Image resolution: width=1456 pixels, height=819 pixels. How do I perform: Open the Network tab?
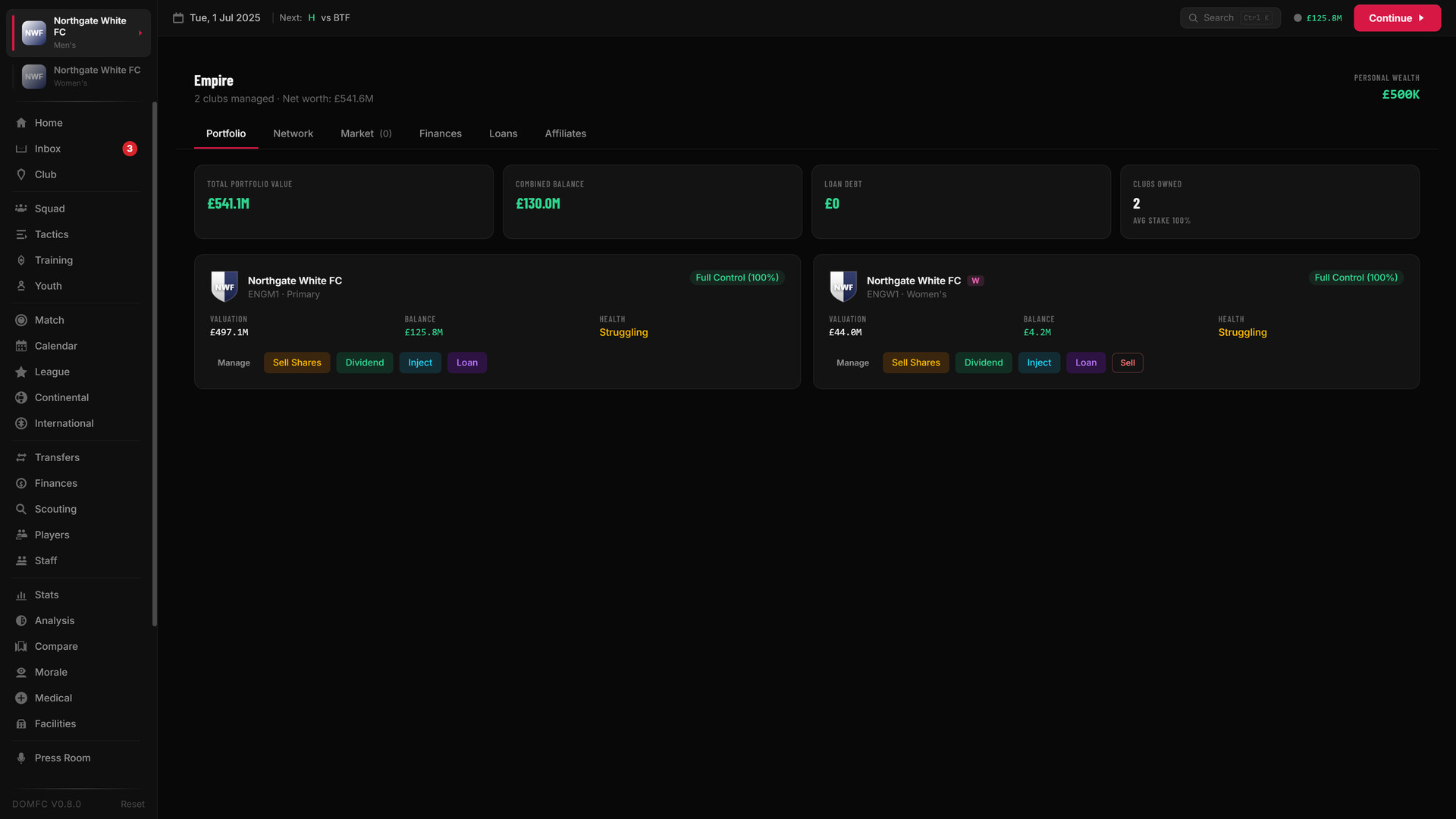point(293,133)
